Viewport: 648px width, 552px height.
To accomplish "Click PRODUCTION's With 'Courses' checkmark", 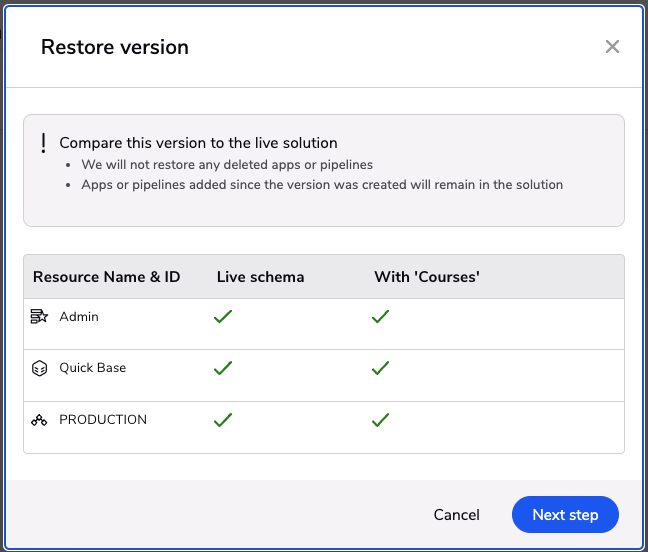I will click(380, 420).
